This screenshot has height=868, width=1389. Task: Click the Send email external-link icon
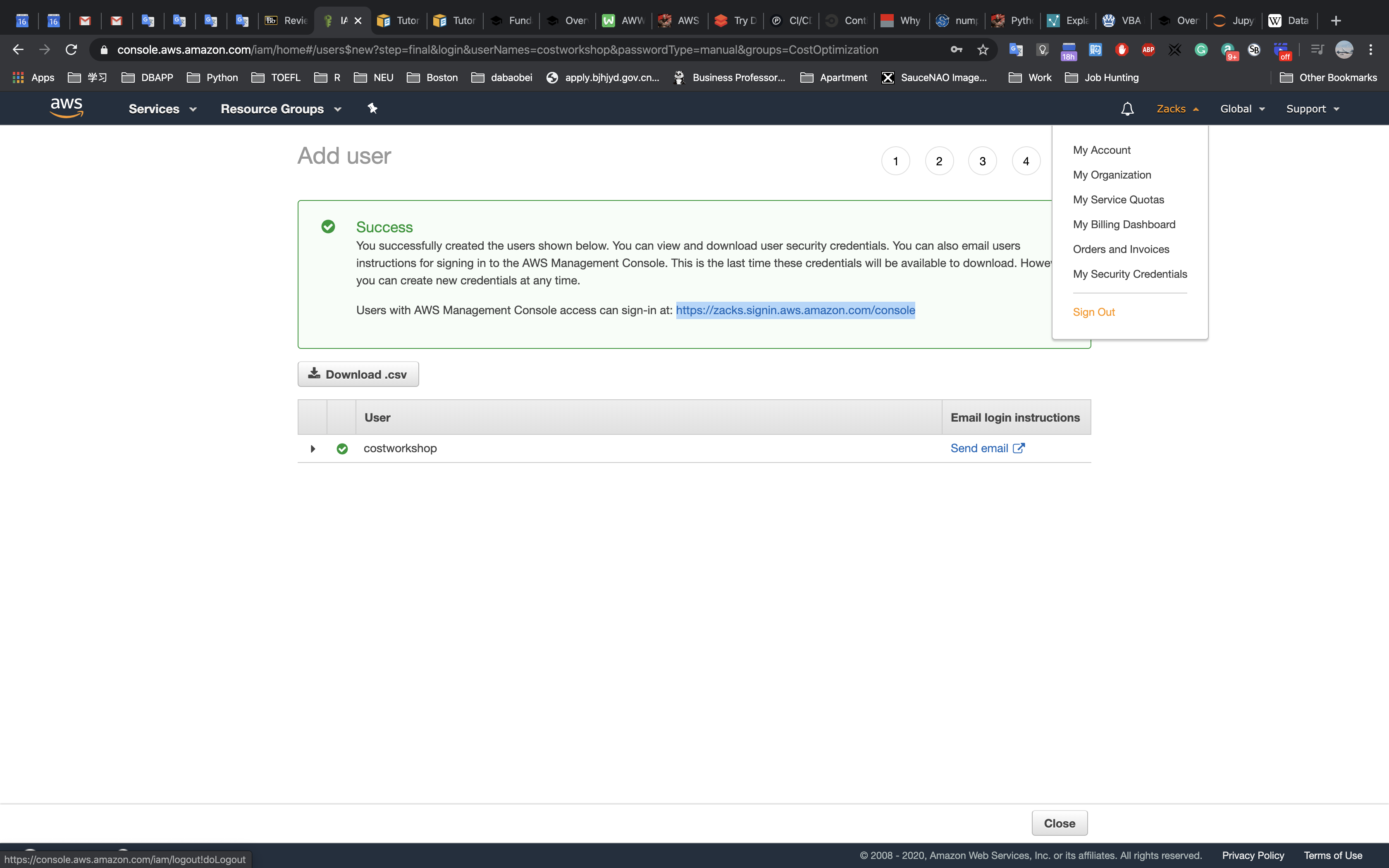[1019, 448]
